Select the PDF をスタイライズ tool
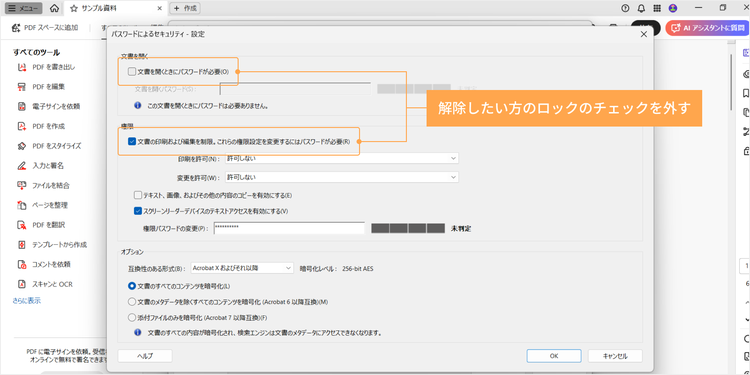Screen dimensions: 750x375 pos(50,146)
